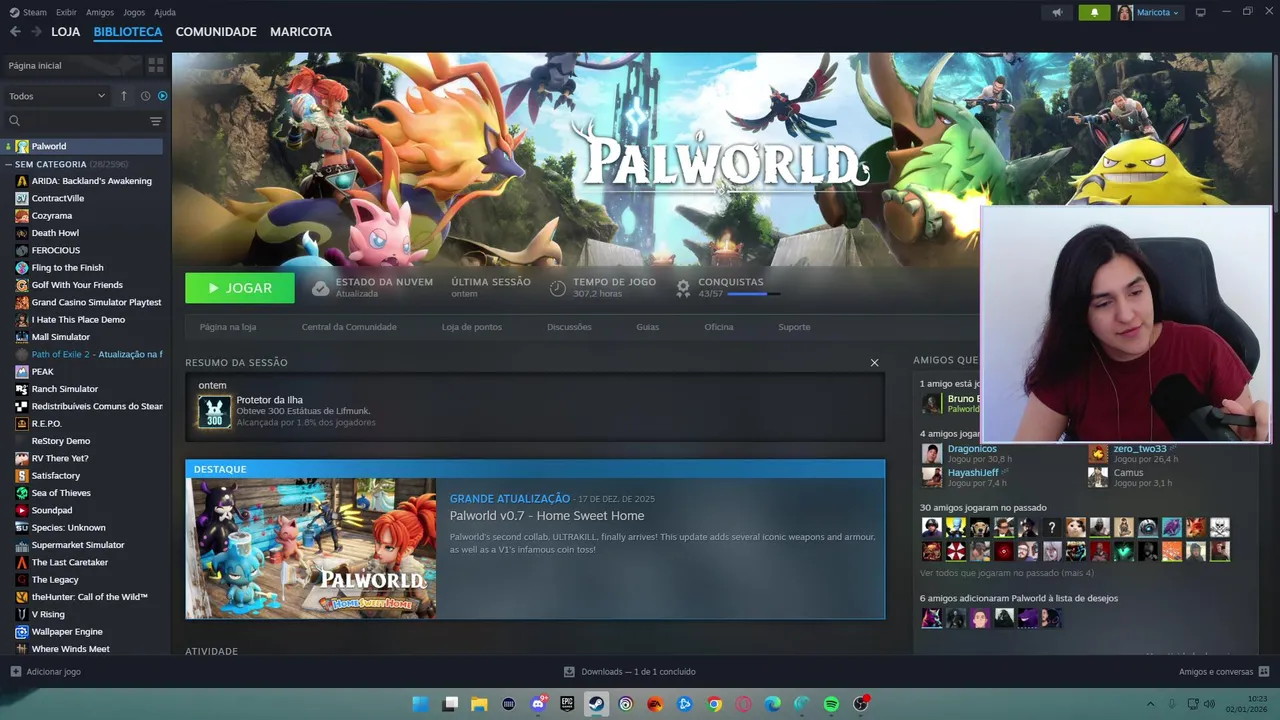Open Central da Comunidade

(x=349, y=327)
